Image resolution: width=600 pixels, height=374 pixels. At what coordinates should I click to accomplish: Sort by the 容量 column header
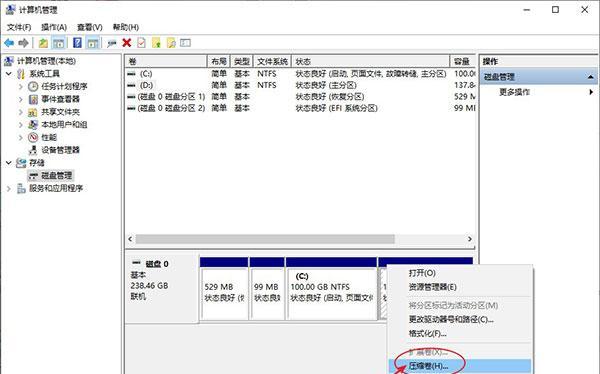coord(463,61)
